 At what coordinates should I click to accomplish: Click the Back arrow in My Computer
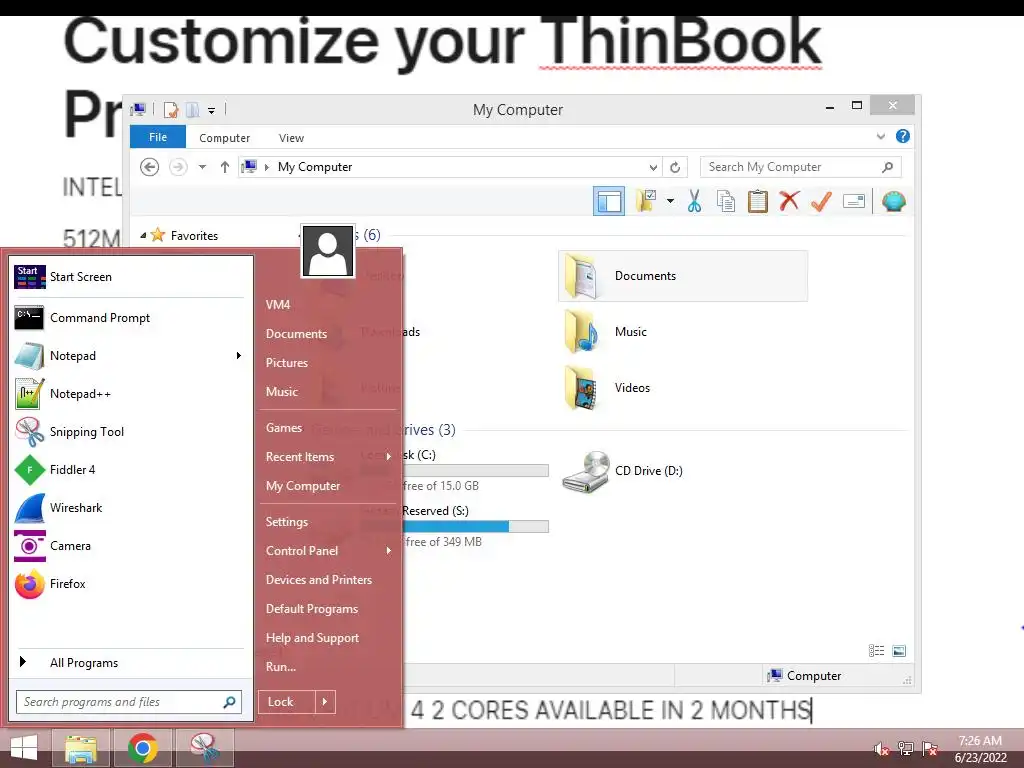tap(150, 167)
